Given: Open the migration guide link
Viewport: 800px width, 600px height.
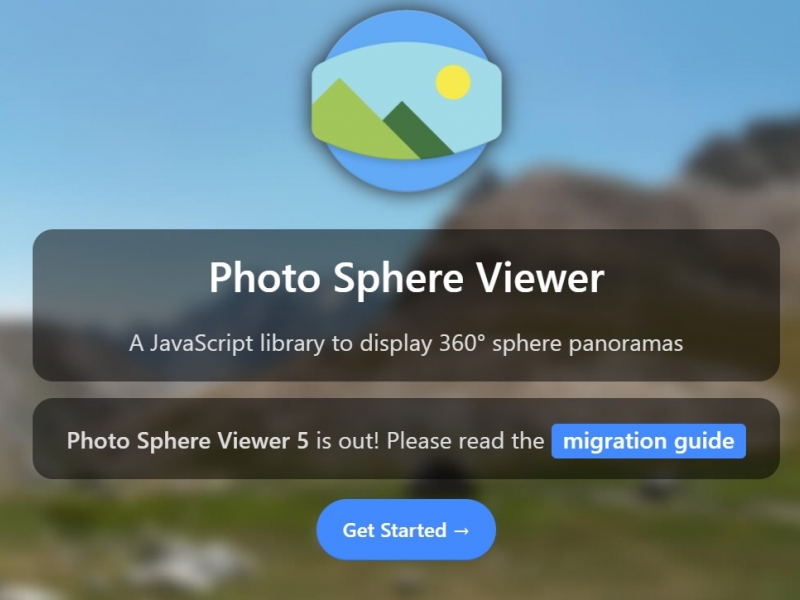Looking at the screenshot, I should pos(648,441).
